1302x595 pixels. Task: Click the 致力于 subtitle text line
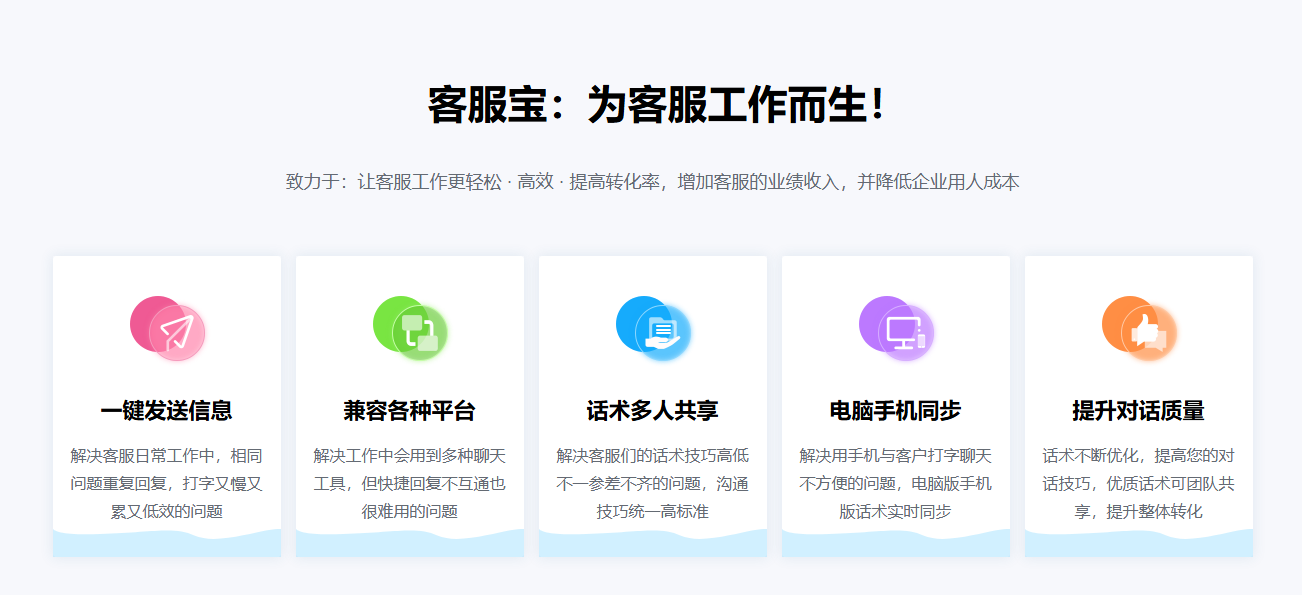[x=651, y=181]
